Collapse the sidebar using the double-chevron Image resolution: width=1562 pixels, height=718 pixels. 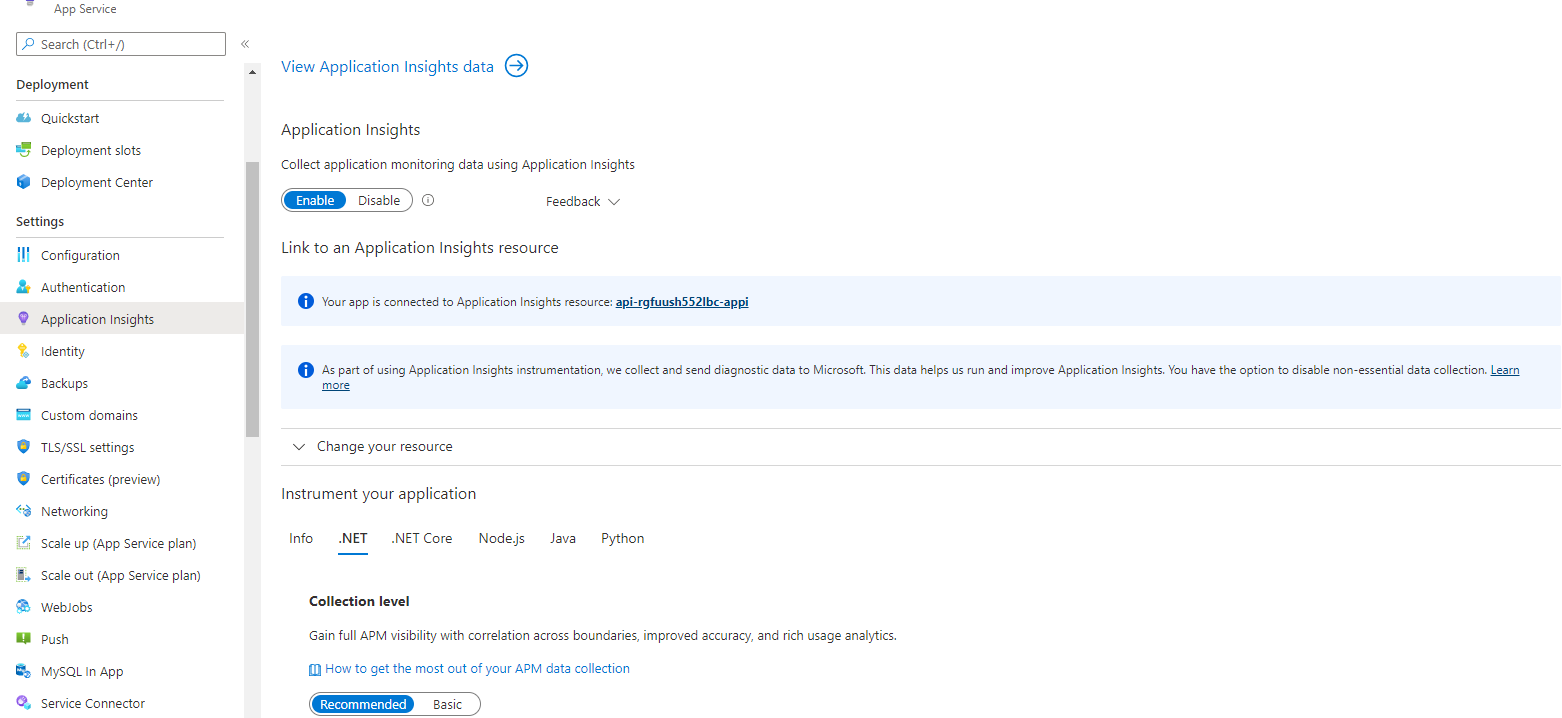pos(245,44)
